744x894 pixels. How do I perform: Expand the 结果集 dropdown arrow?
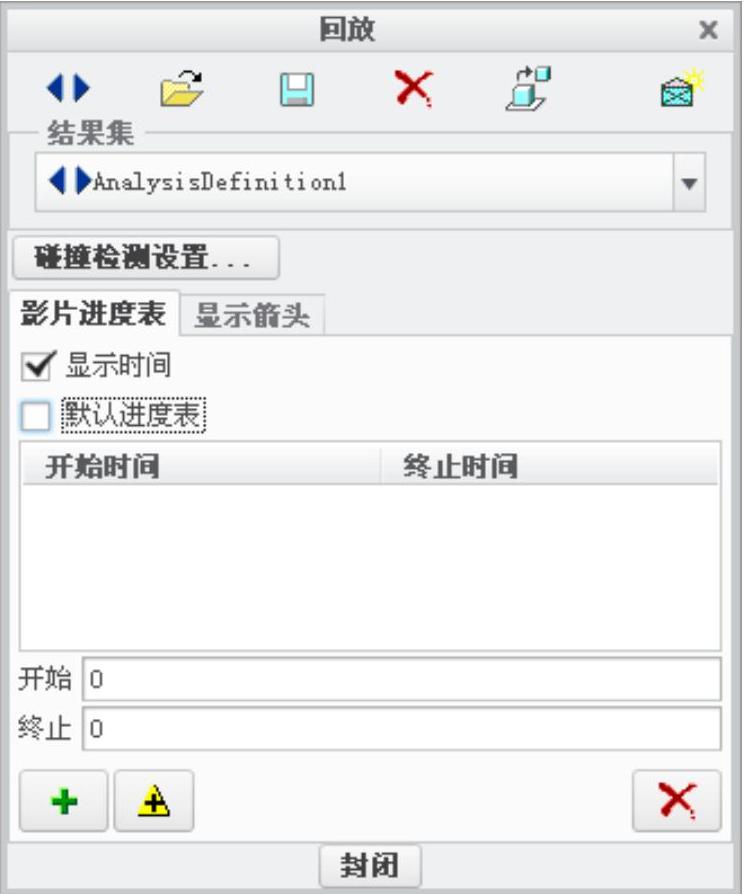[x=689, y=183]
